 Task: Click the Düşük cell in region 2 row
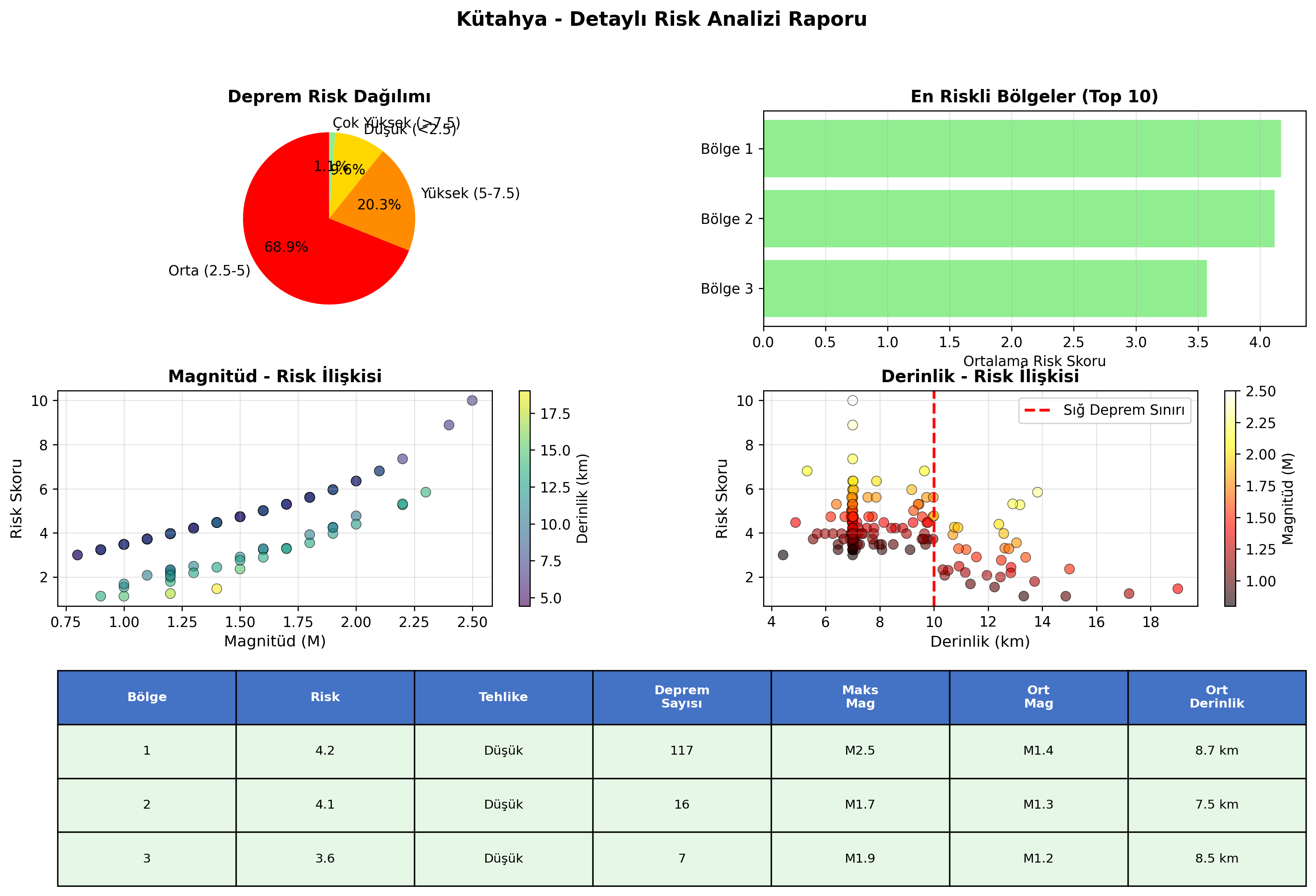point(503,805)
